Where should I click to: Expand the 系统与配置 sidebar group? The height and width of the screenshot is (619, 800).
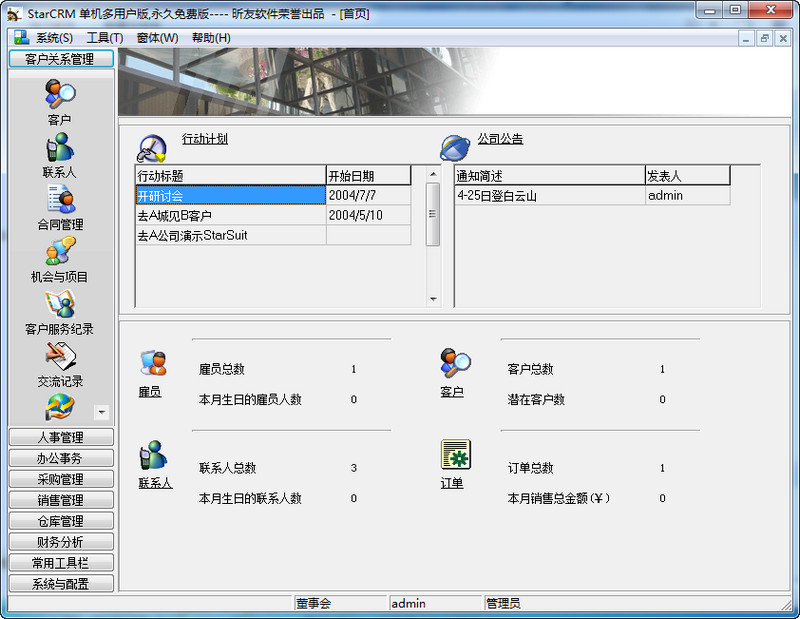(x=61, y=584)
